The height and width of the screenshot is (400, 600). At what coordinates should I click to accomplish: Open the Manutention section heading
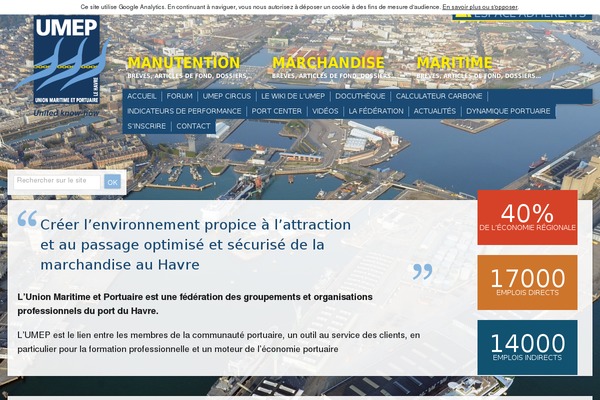pos(184,63)
